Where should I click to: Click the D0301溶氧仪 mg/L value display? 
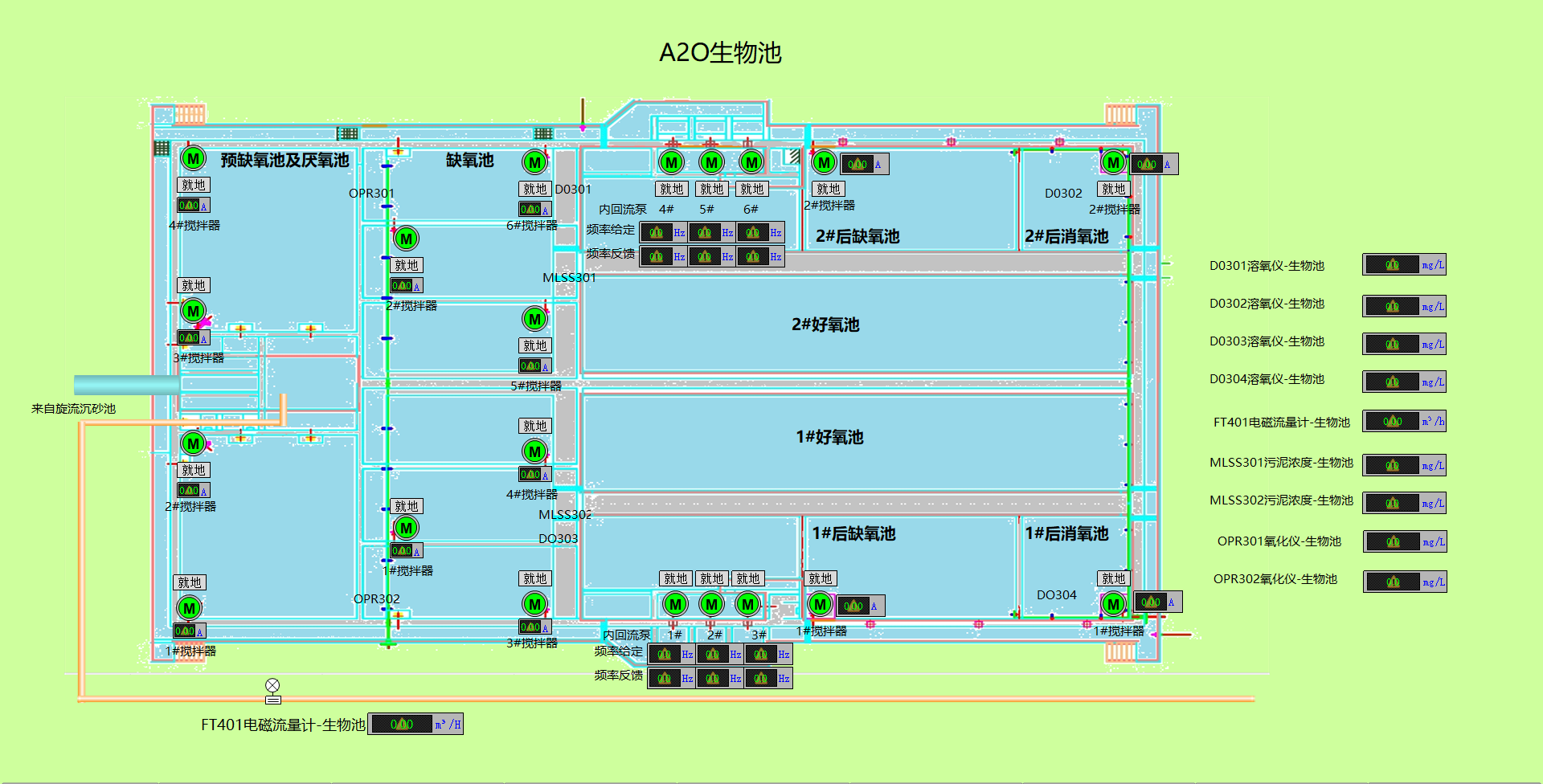point(1402,264)
